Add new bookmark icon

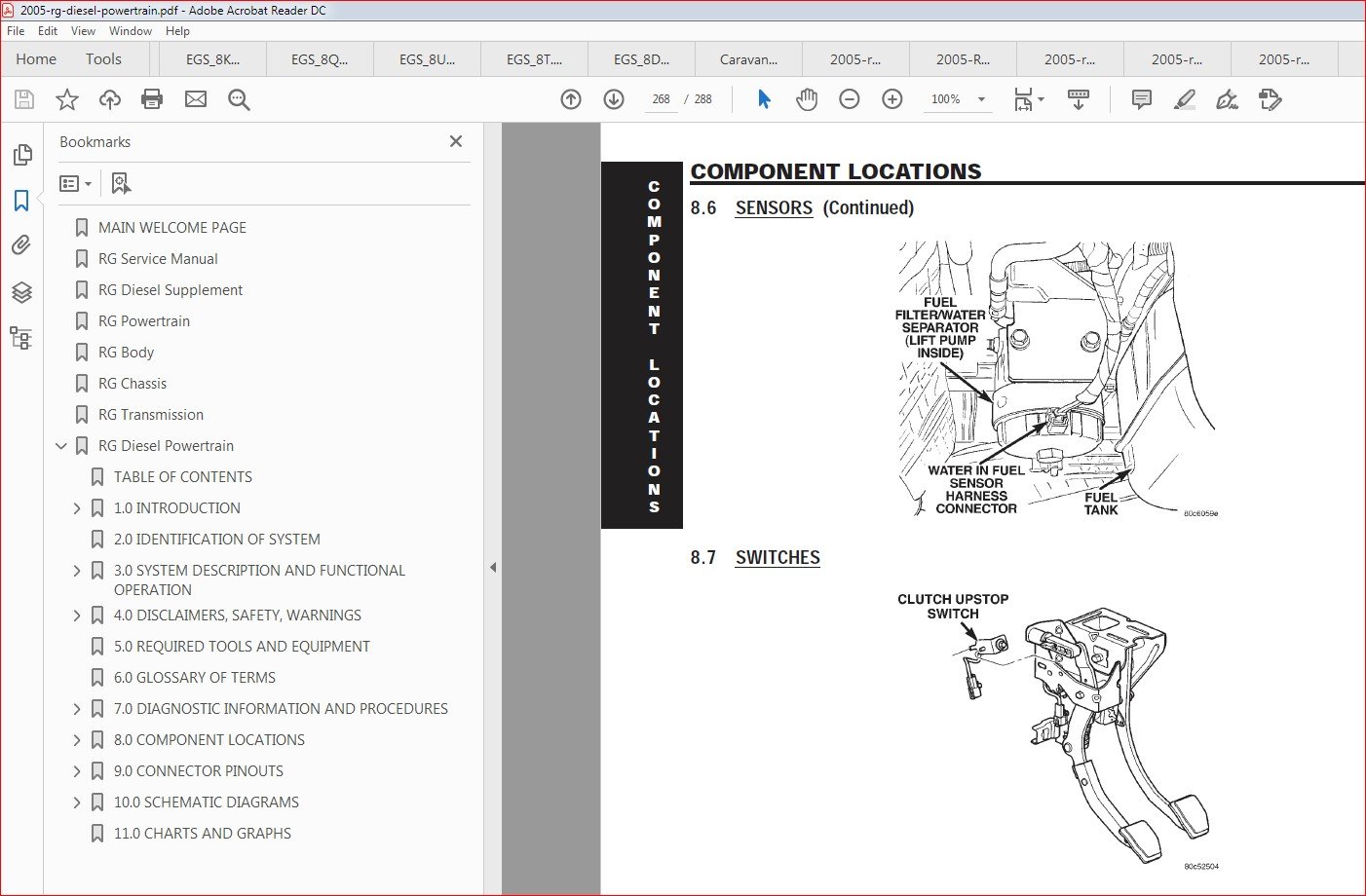point(121,183)
